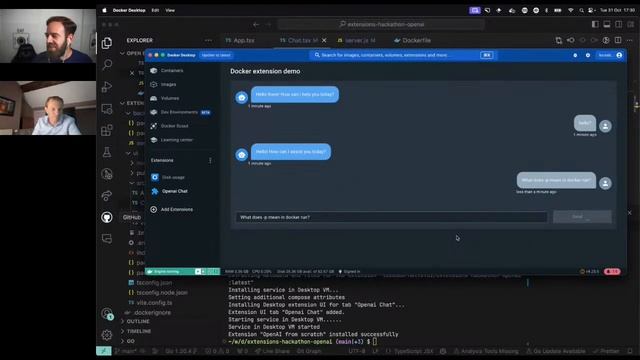The width and height of the screenshot is (640, 360).
Task: Click the Update to latest button
Action: (216, 55)
